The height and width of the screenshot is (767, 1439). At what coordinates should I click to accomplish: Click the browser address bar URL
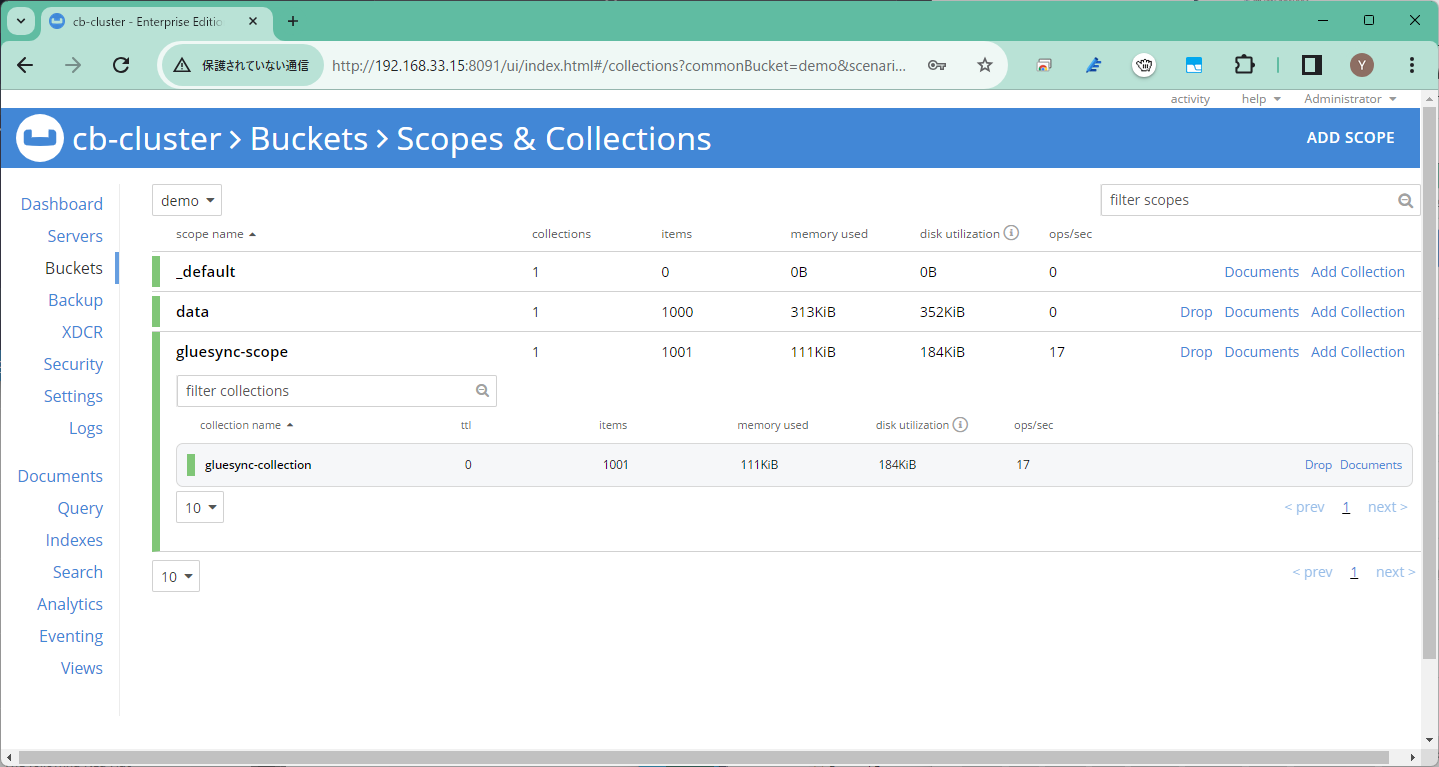(x=619, y=65)
